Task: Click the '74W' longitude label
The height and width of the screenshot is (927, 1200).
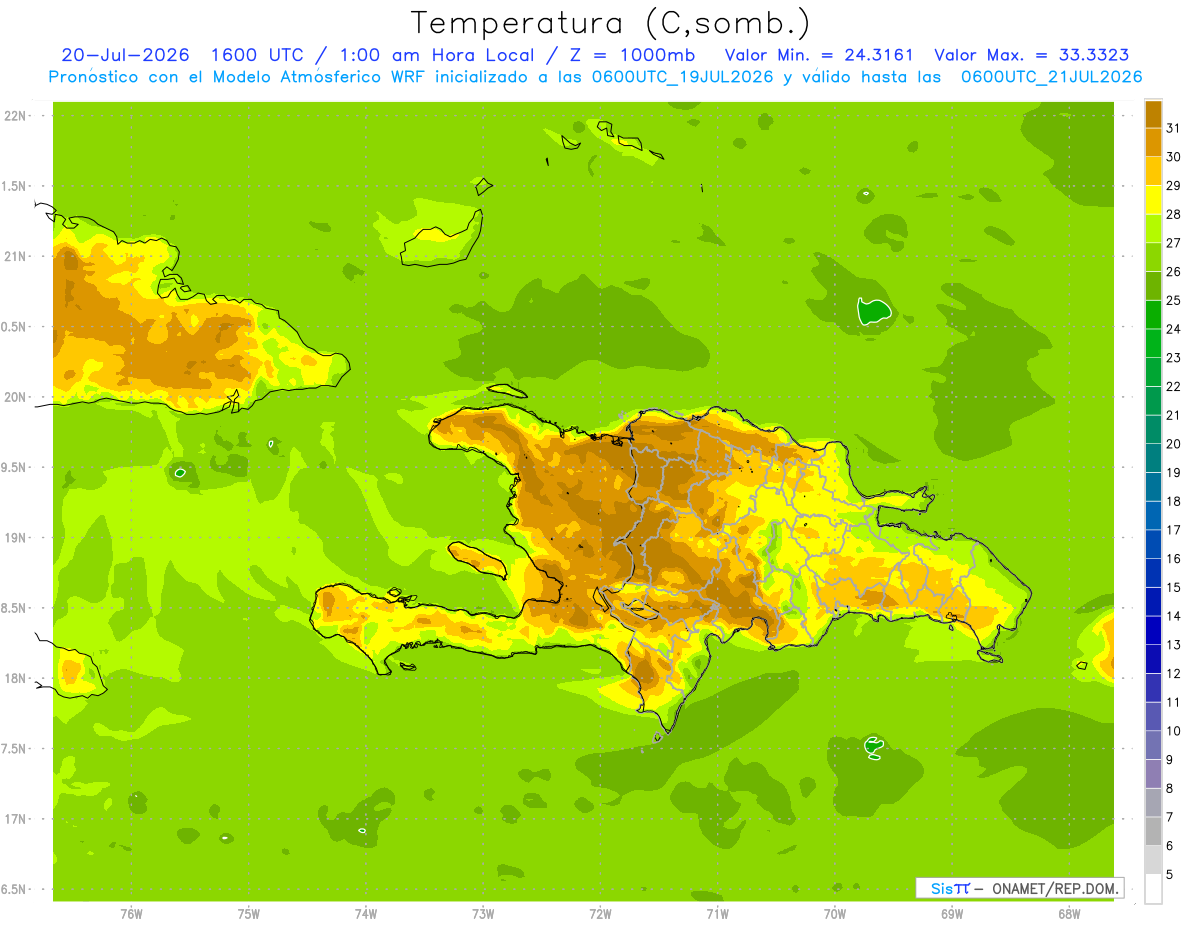Action: [366, 914]
